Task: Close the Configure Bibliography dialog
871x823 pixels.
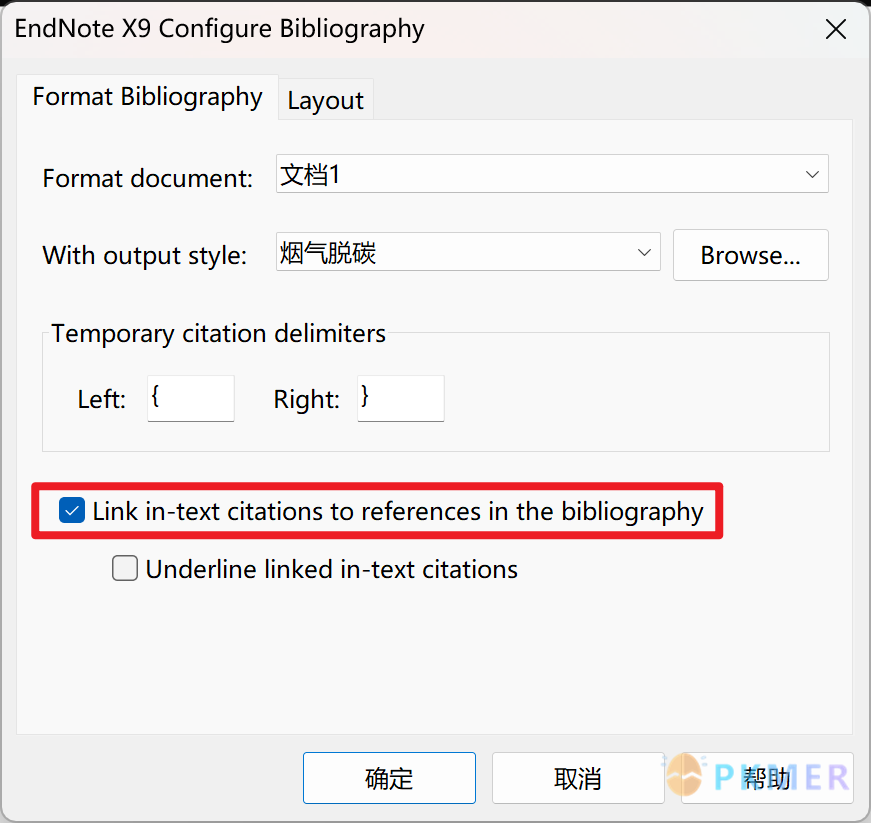Action: (835, 29)
